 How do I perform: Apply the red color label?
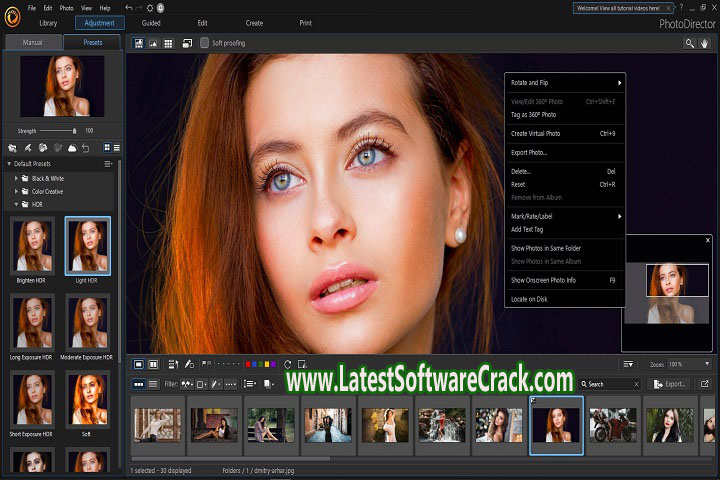pos(248,364)
